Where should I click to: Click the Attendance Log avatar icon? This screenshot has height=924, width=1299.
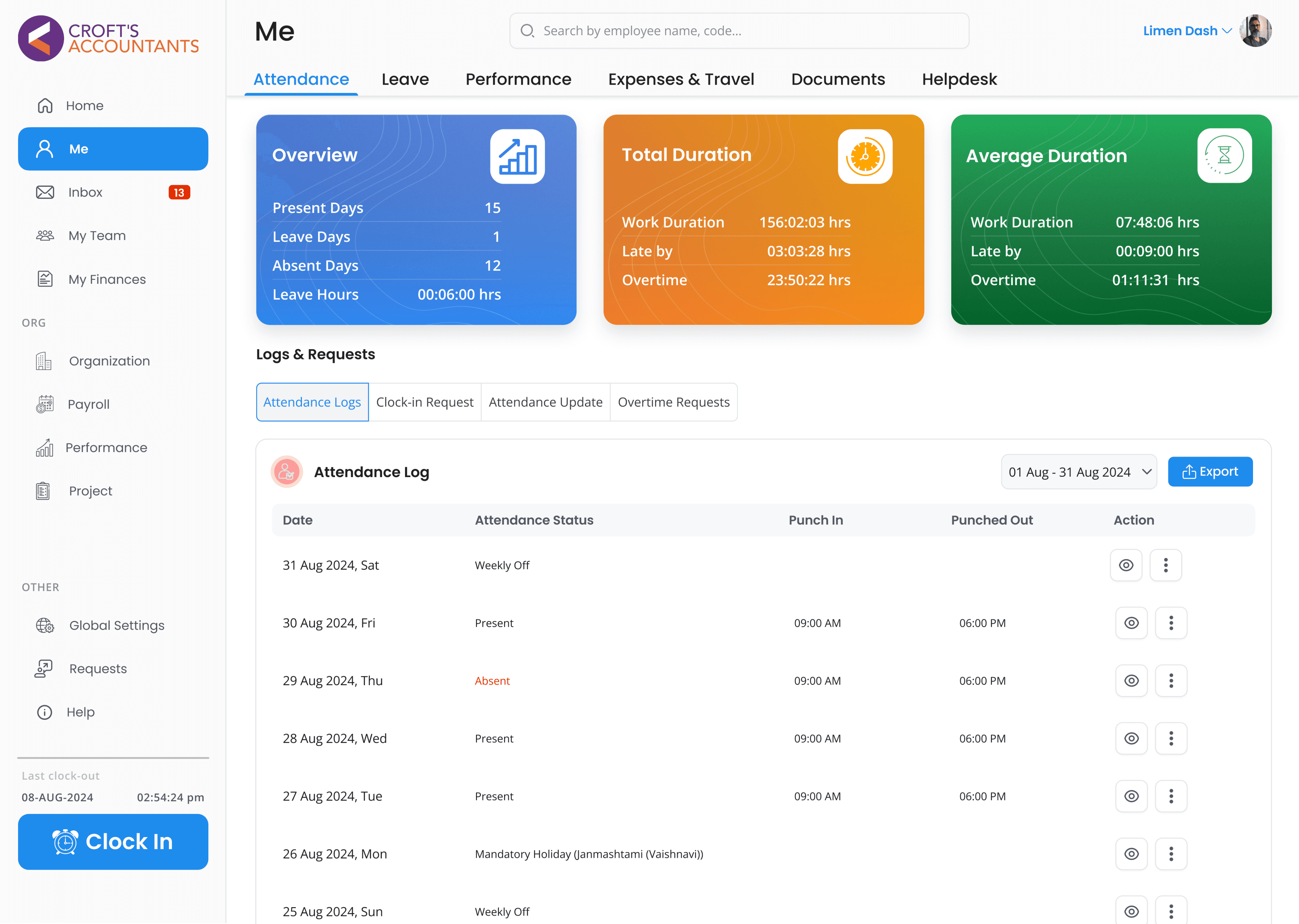287,472
